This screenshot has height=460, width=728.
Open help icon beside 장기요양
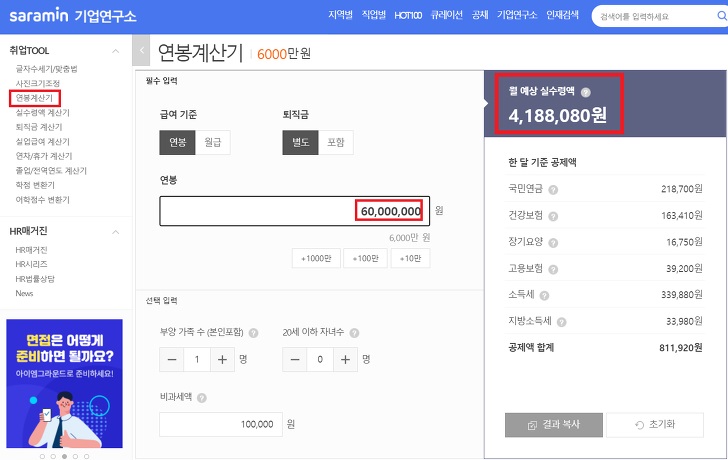pos(553,243)
